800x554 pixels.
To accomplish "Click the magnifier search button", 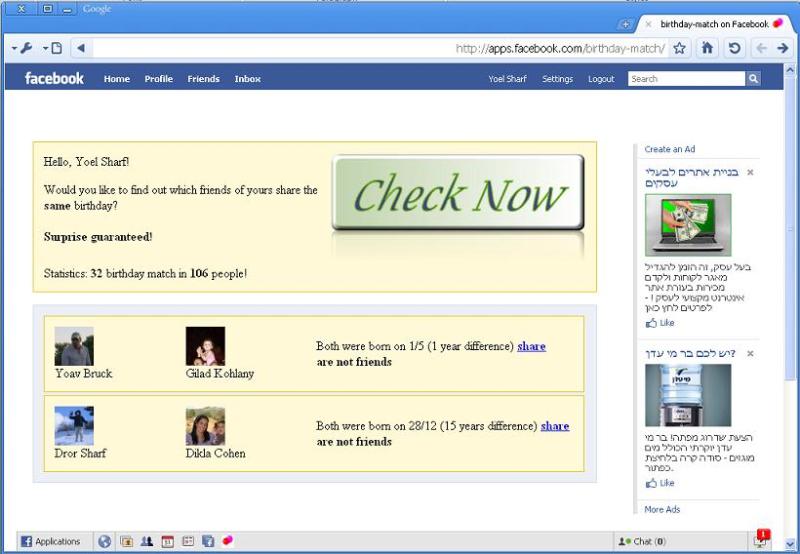I will click(x=753, y=79).
